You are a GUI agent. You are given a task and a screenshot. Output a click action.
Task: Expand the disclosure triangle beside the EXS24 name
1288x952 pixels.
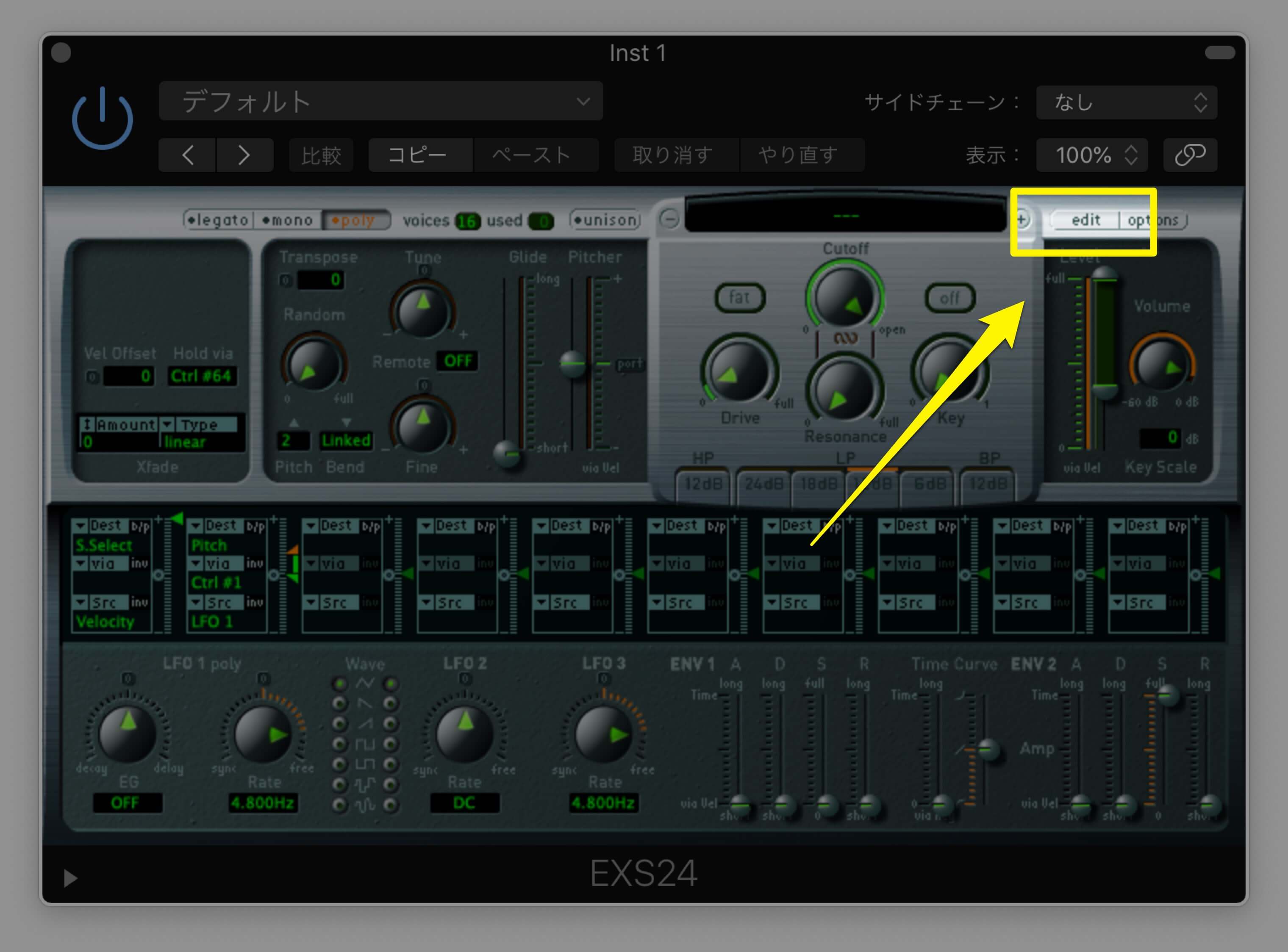pyautogui.click(x=70, y=878)
